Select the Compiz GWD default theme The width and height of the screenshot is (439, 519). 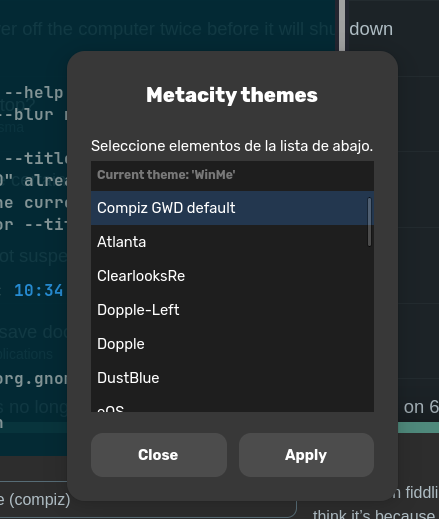click(x=232, y=208)
